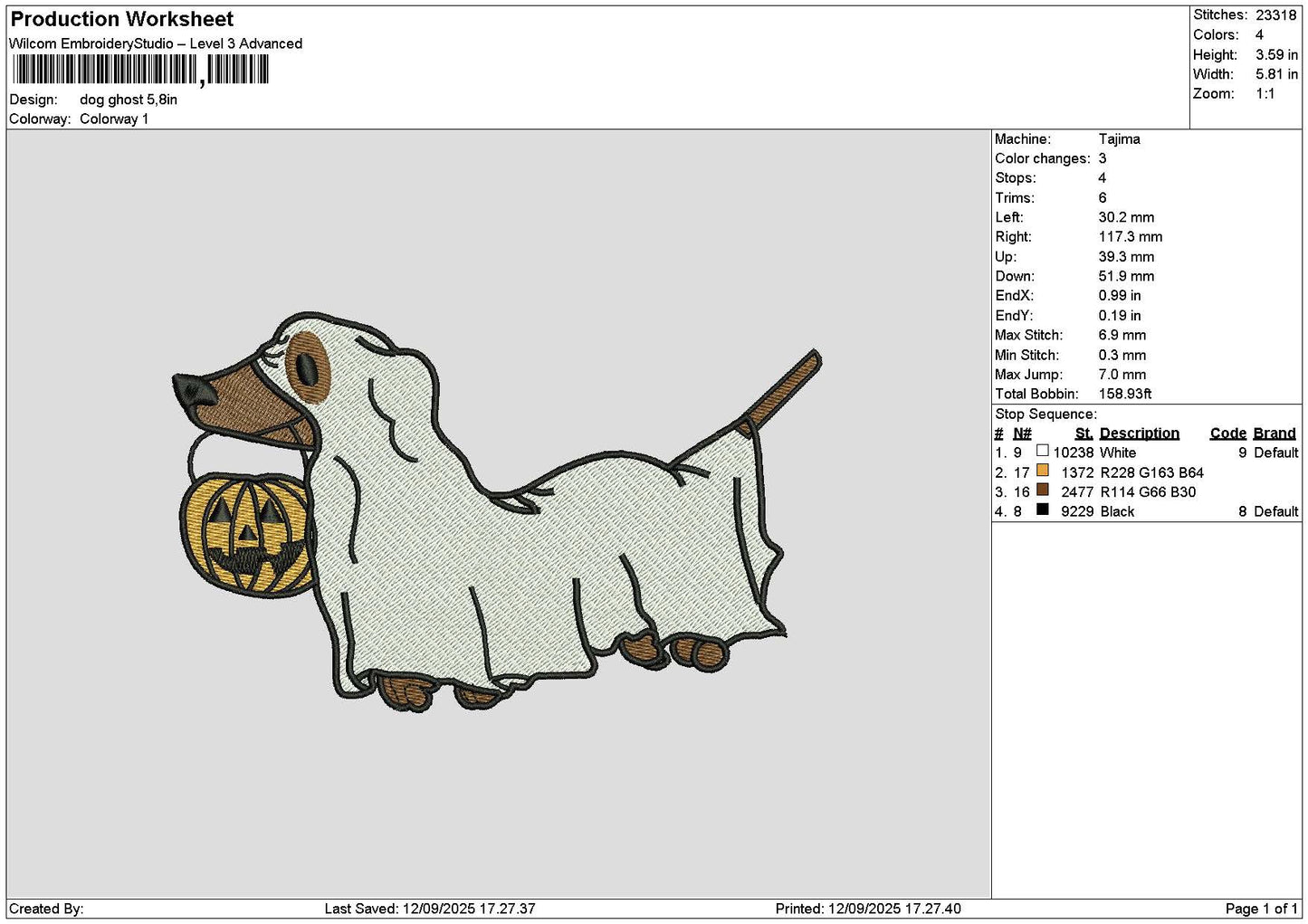
Task: Click the Right value '117.3 mm'
Action: pyautogui.click(x=1131, y=236)
